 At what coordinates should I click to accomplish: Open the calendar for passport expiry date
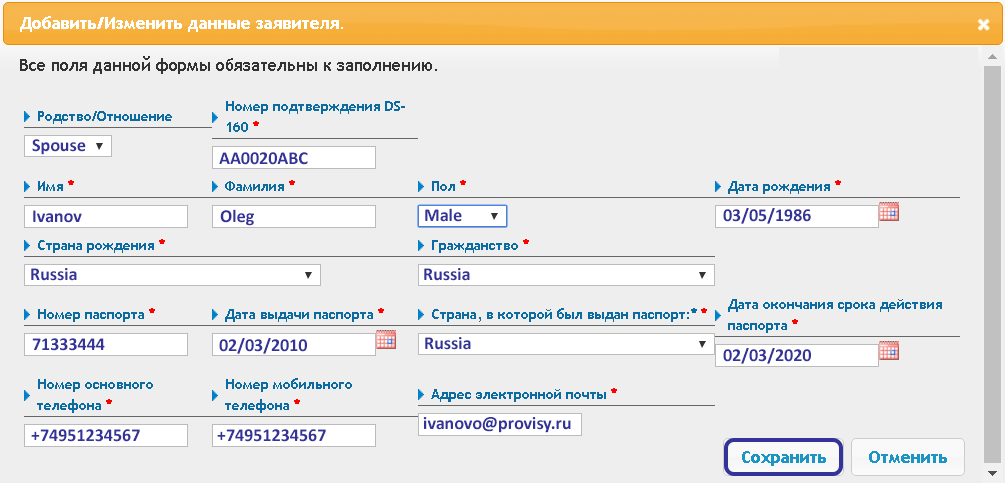889,350
